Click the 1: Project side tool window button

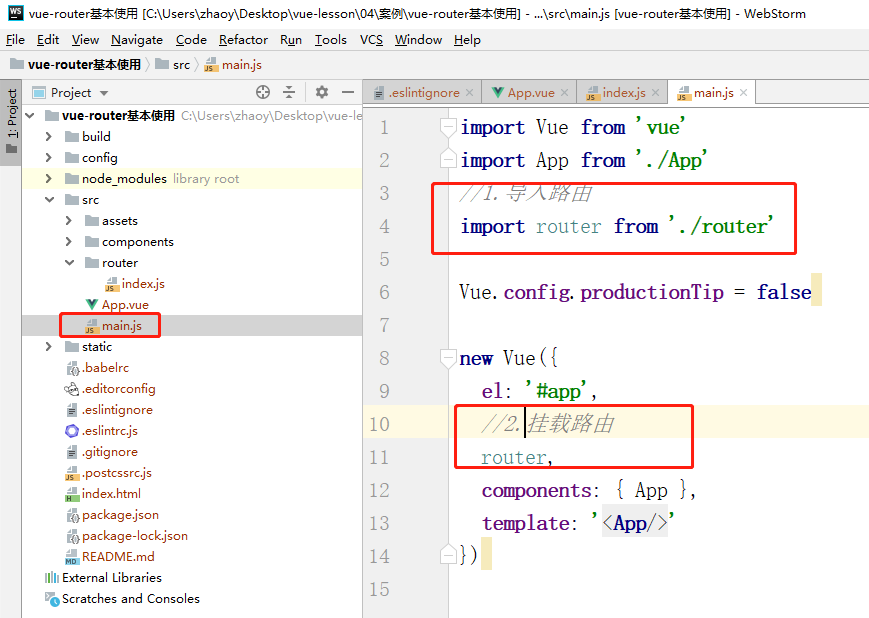pyautogui.click(x=12, y=121)
